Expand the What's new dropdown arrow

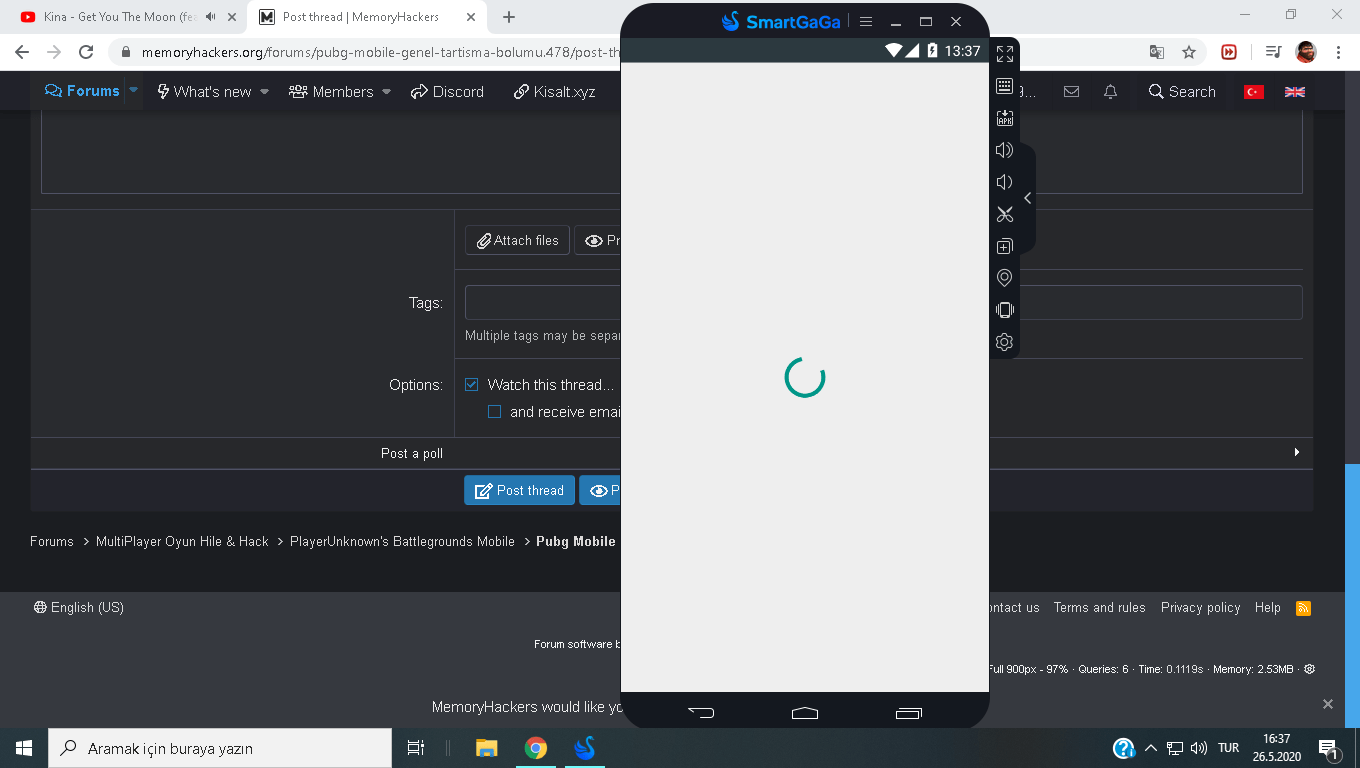pyautogui.click(x=264, y=92)
